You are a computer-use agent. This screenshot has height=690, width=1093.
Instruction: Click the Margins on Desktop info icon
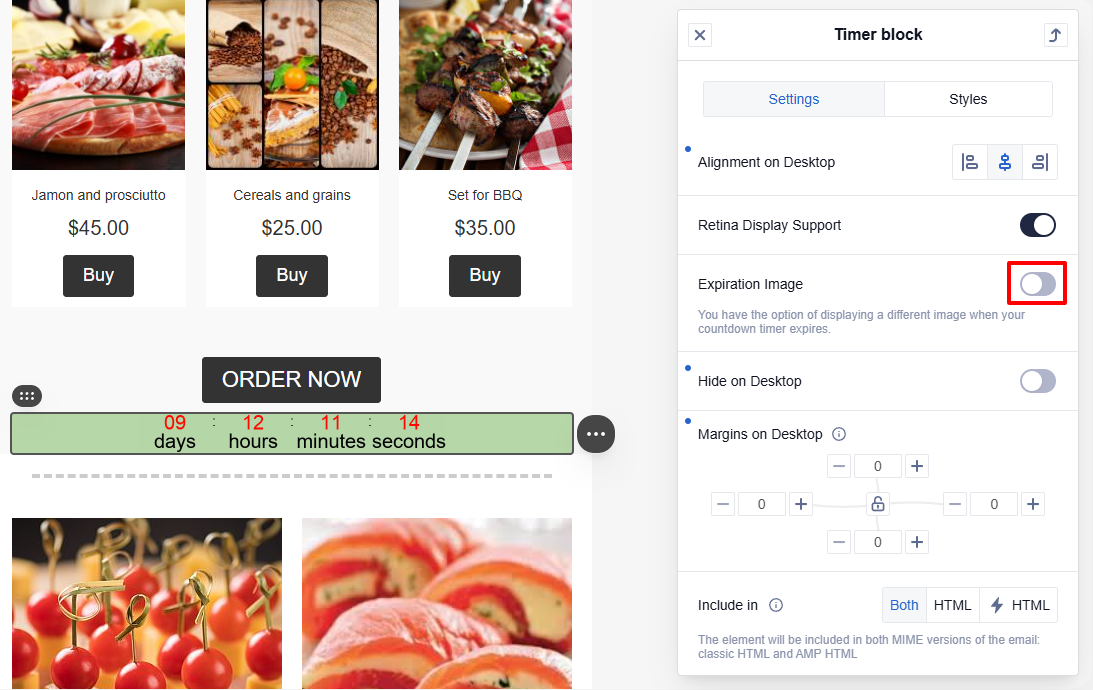click(x=839, y=434)
